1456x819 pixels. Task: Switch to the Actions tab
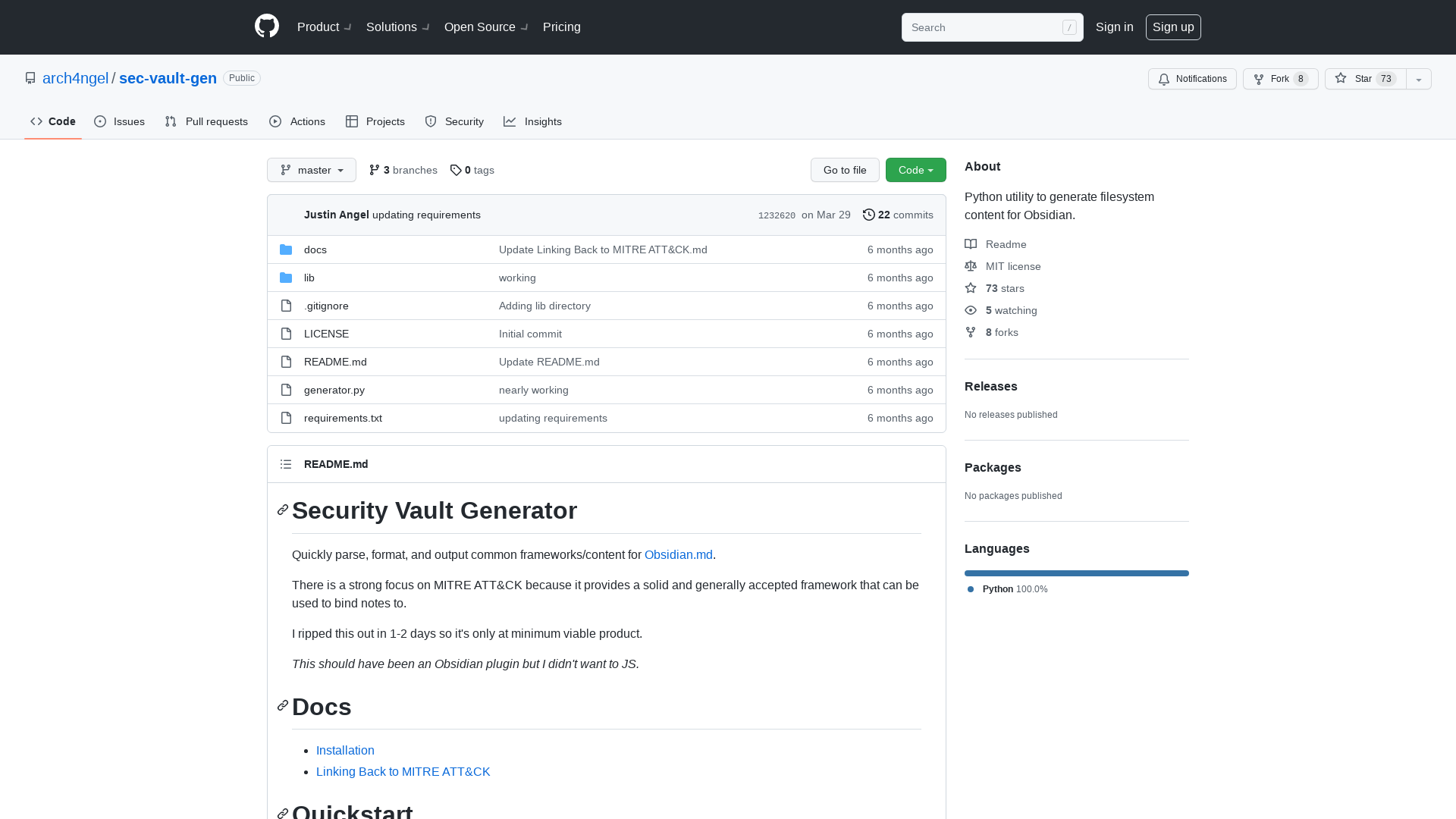297,121
